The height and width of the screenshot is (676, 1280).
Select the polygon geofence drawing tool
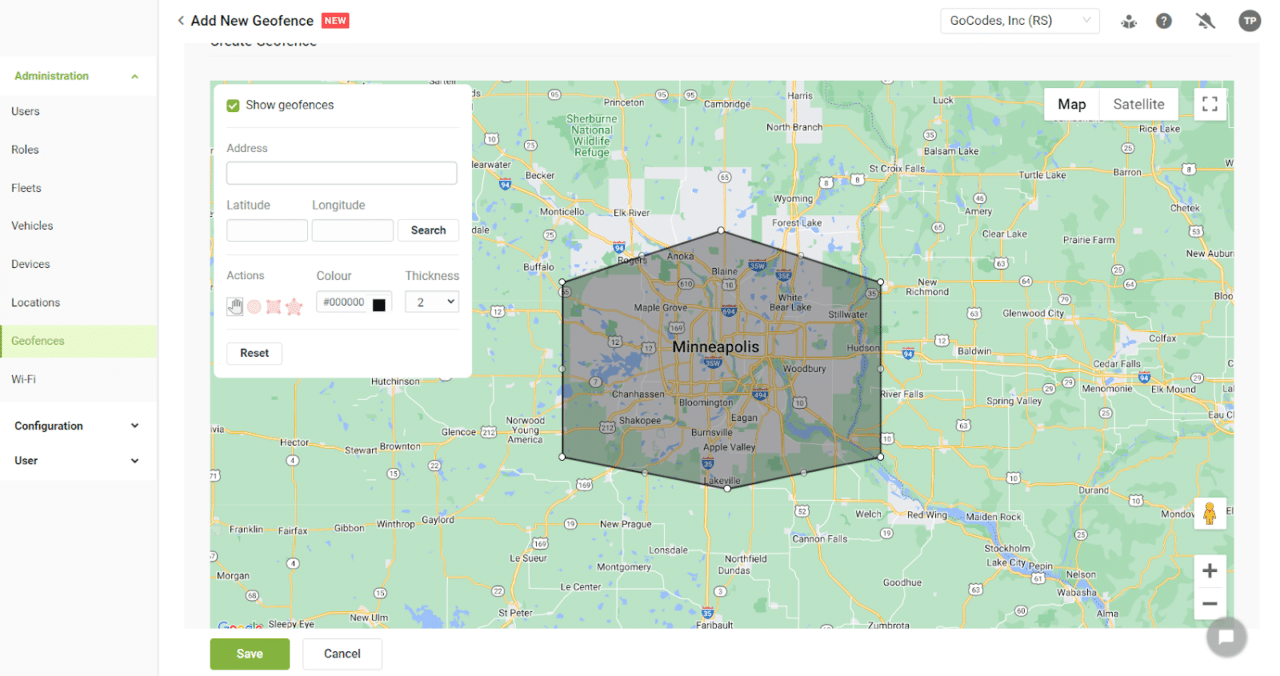(x=274, y=306)
